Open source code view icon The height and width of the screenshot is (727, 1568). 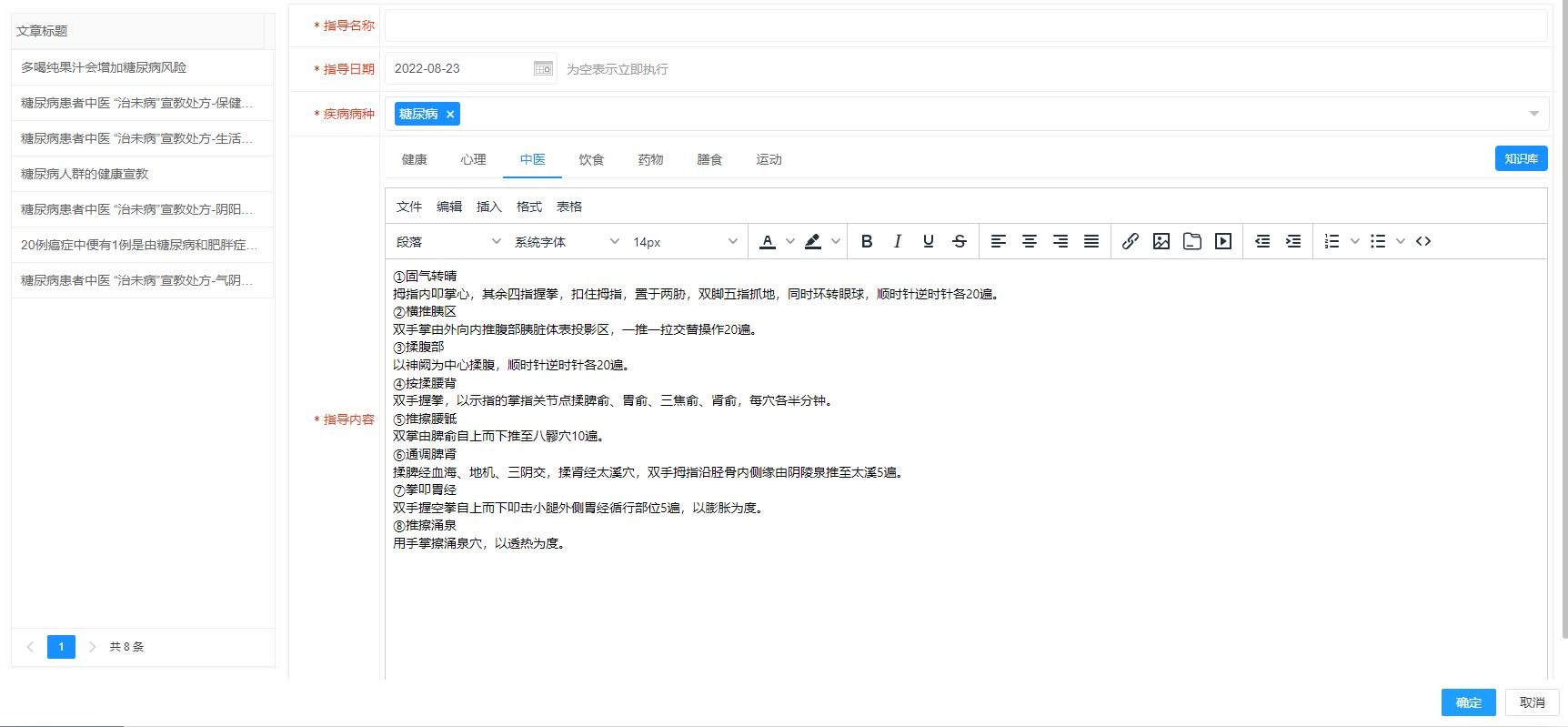coord(1423,241)
